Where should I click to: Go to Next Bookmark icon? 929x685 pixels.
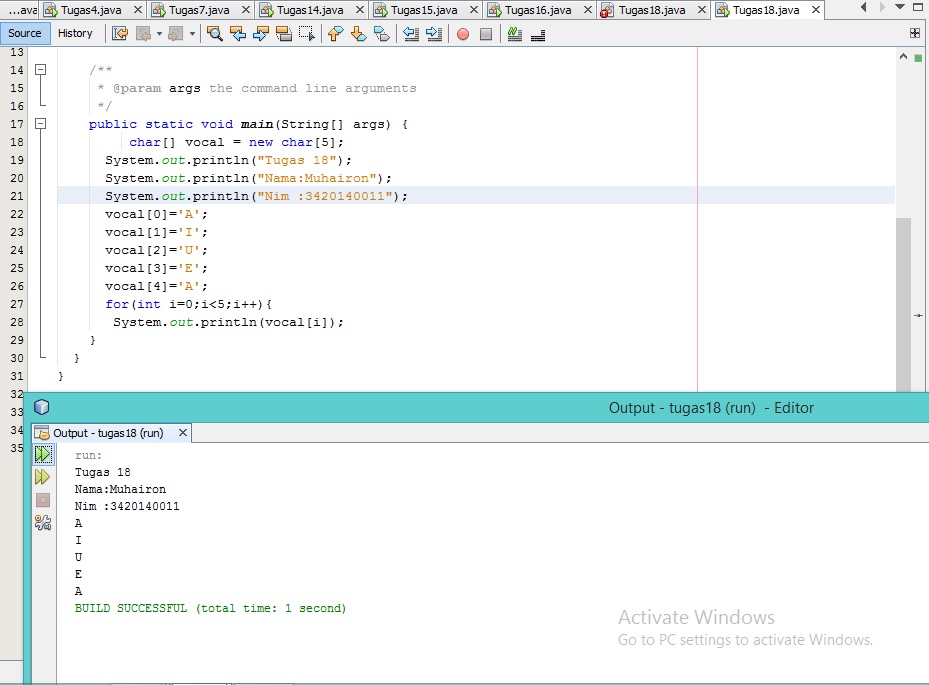click(358, 34)
